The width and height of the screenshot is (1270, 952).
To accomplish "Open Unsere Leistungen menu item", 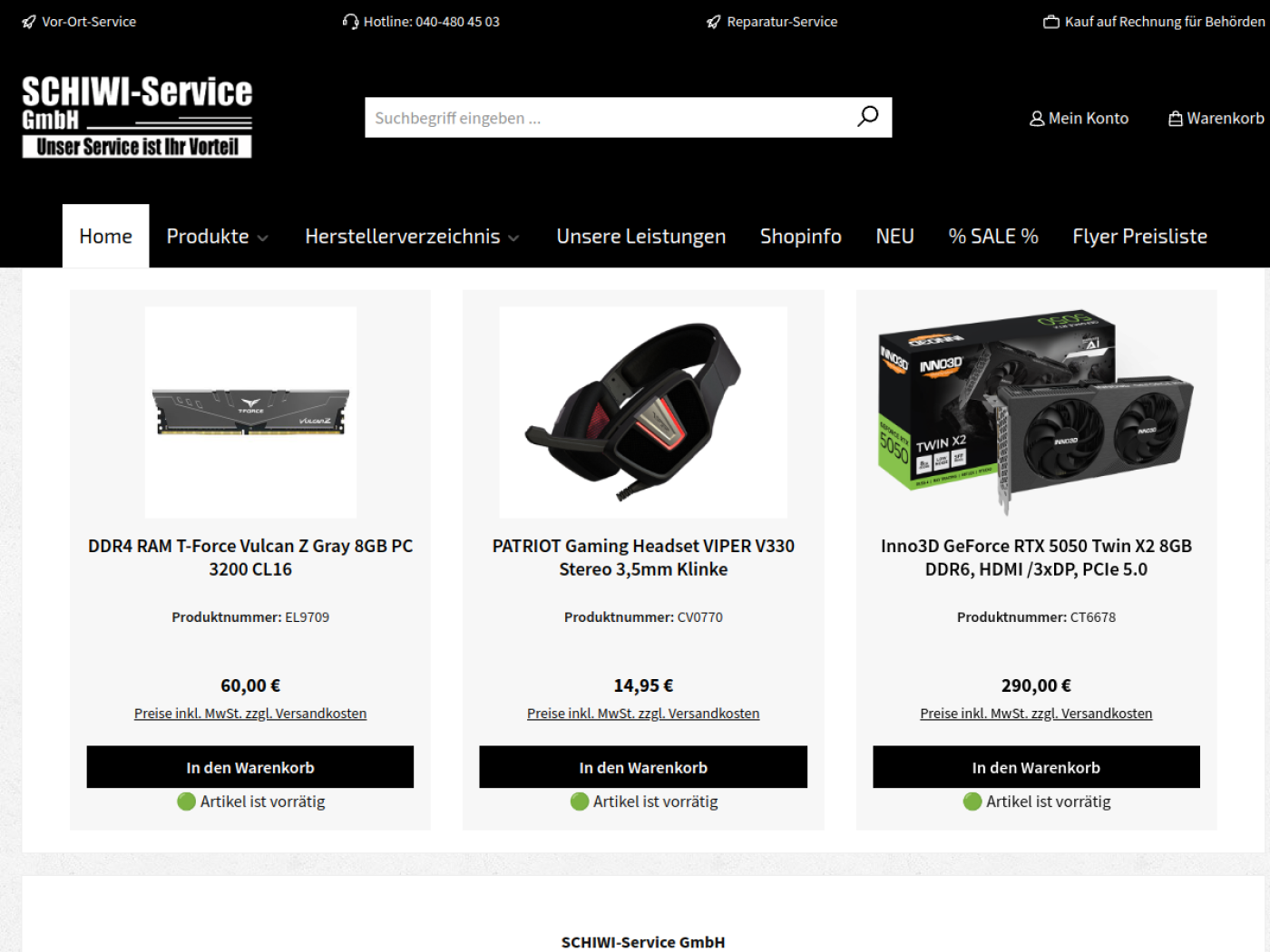I will click(x=640, y=236).
